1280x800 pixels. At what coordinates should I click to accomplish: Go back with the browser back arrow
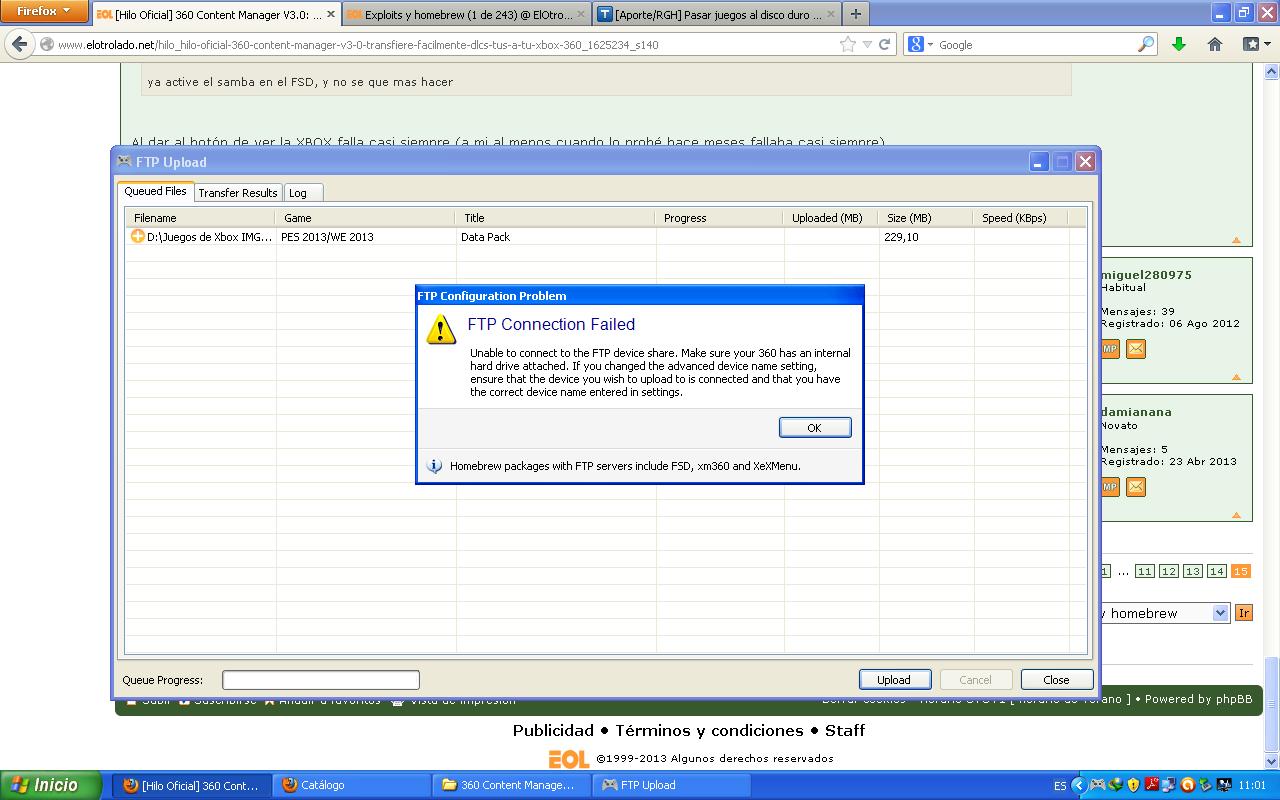point(19,44)
